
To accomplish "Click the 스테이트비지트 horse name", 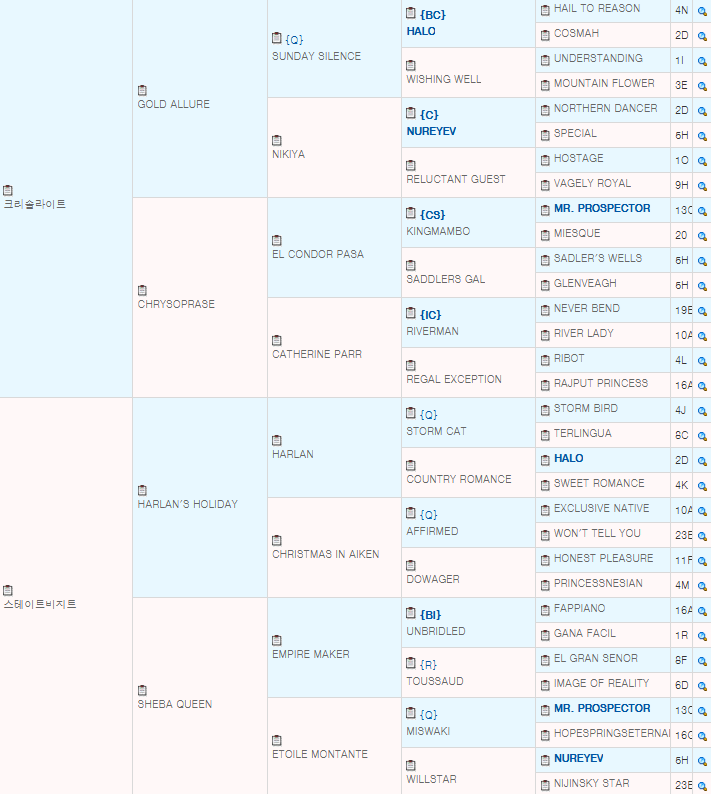I will tap(40, 604).
